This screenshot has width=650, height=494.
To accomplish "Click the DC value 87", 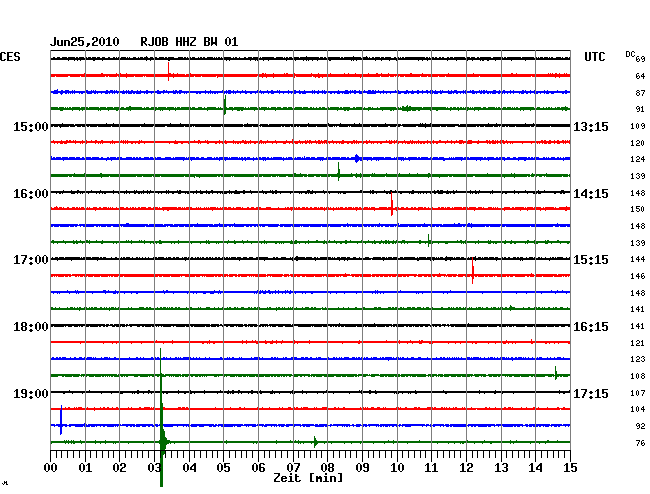I will pos(640,93).
